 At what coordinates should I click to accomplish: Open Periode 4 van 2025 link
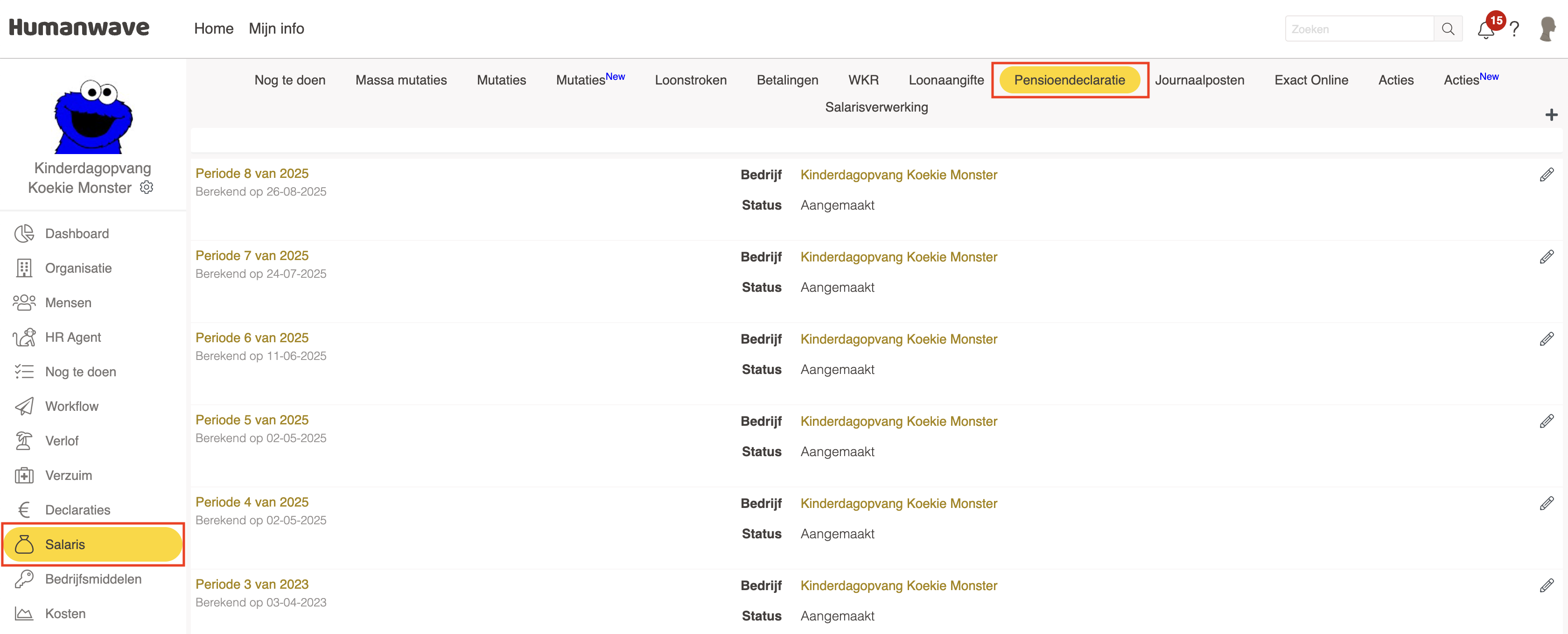pyautogui.click(x=252, y=502)
